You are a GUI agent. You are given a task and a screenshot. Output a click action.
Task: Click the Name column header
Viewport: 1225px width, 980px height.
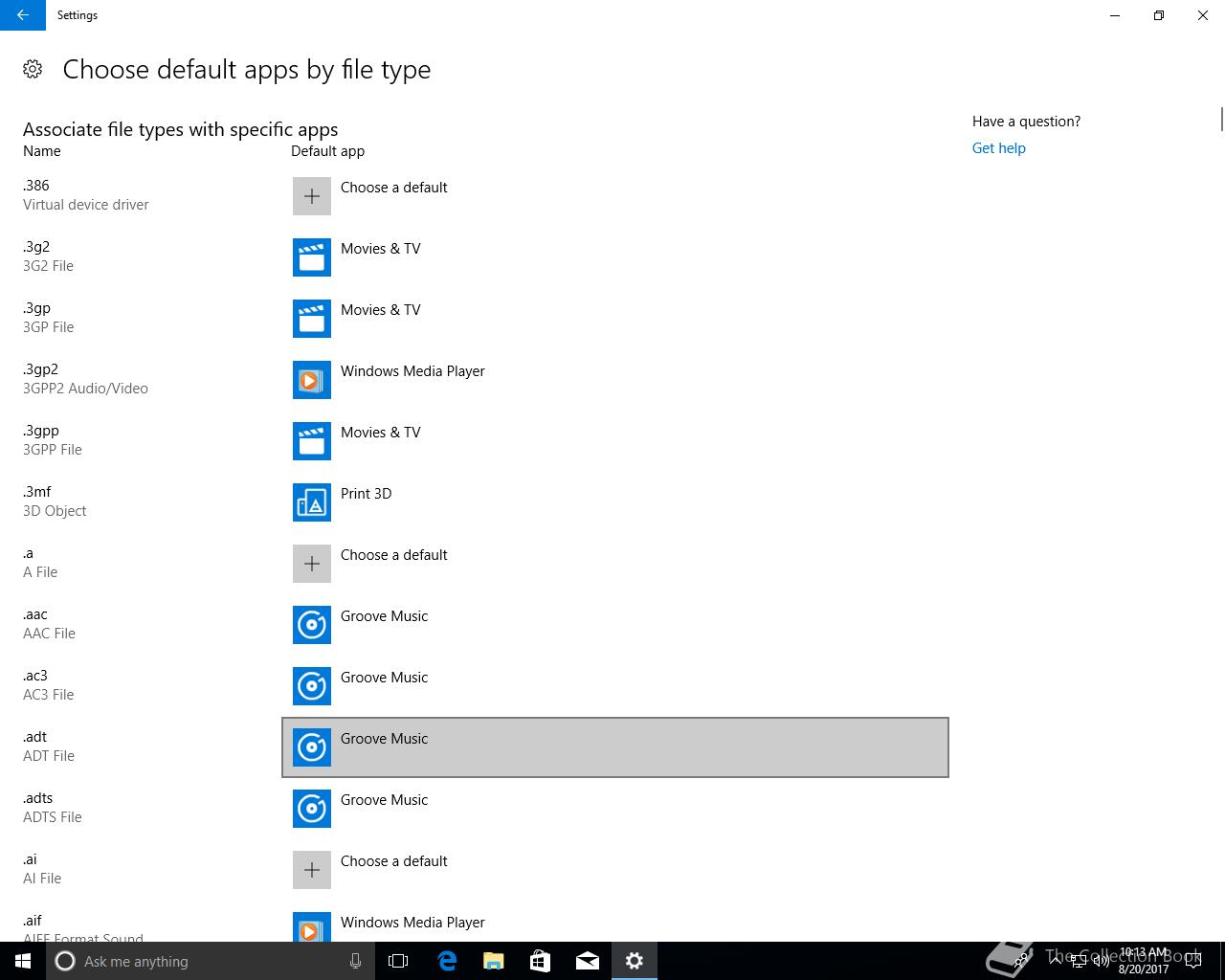pyautogui.click(x=42, y=151)
